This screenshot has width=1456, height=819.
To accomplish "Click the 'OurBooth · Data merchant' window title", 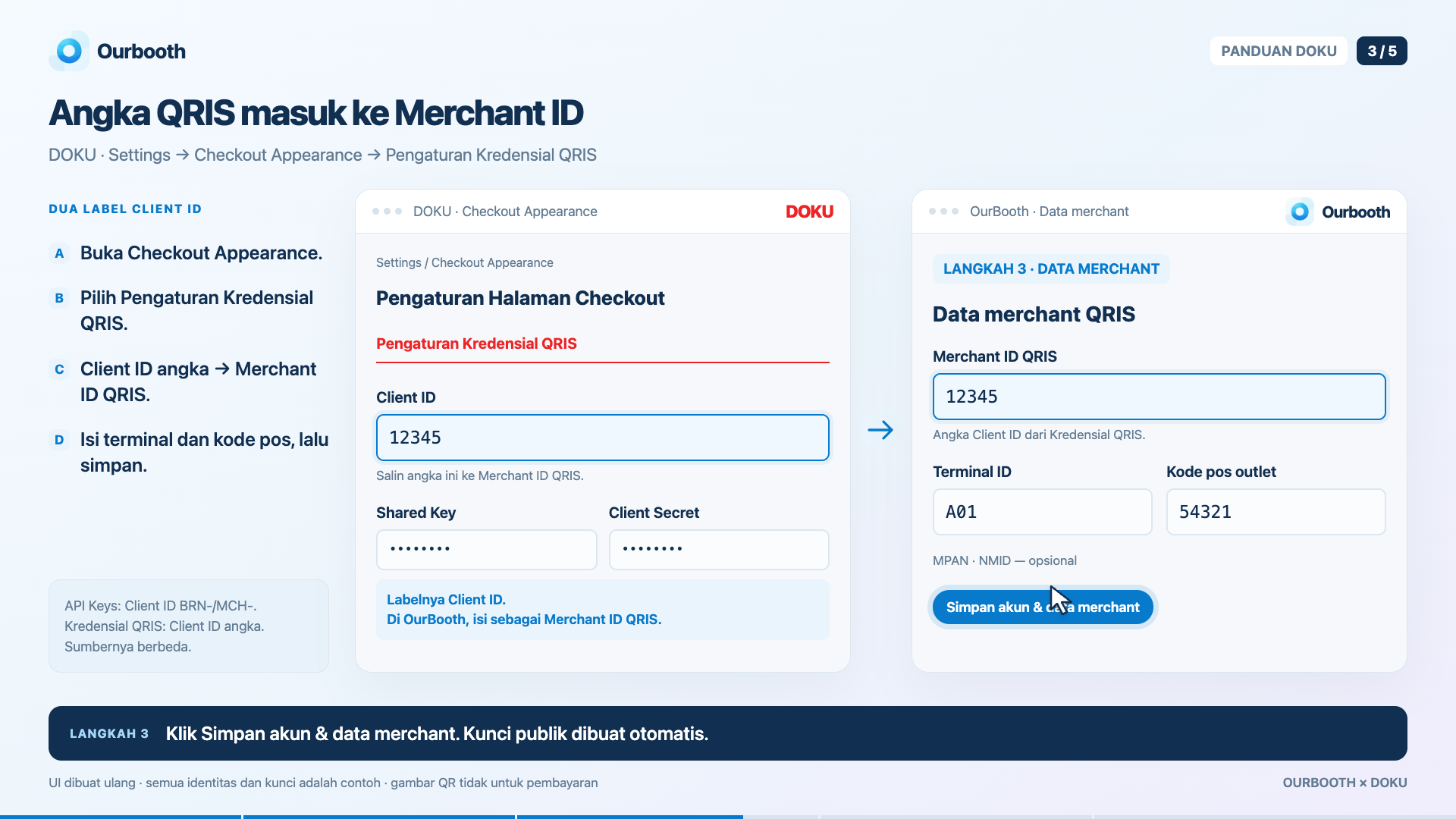I will pos(1050,212).
